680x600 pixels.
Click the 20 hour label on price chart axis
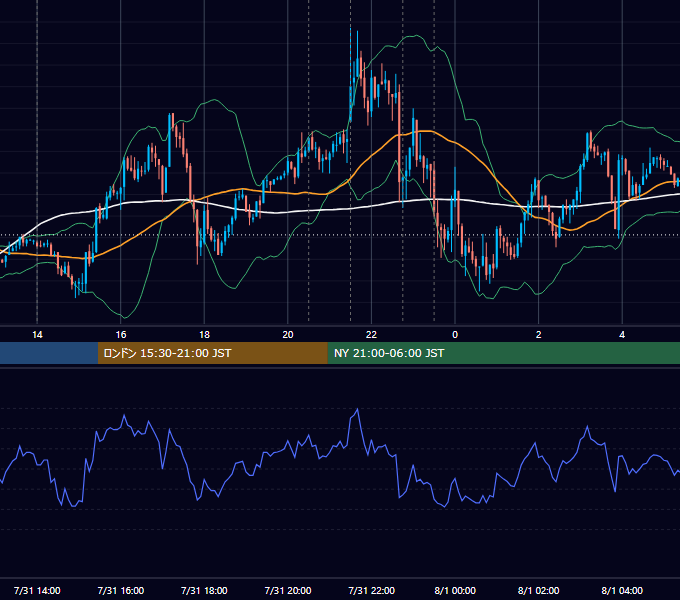tap(288, 335)
